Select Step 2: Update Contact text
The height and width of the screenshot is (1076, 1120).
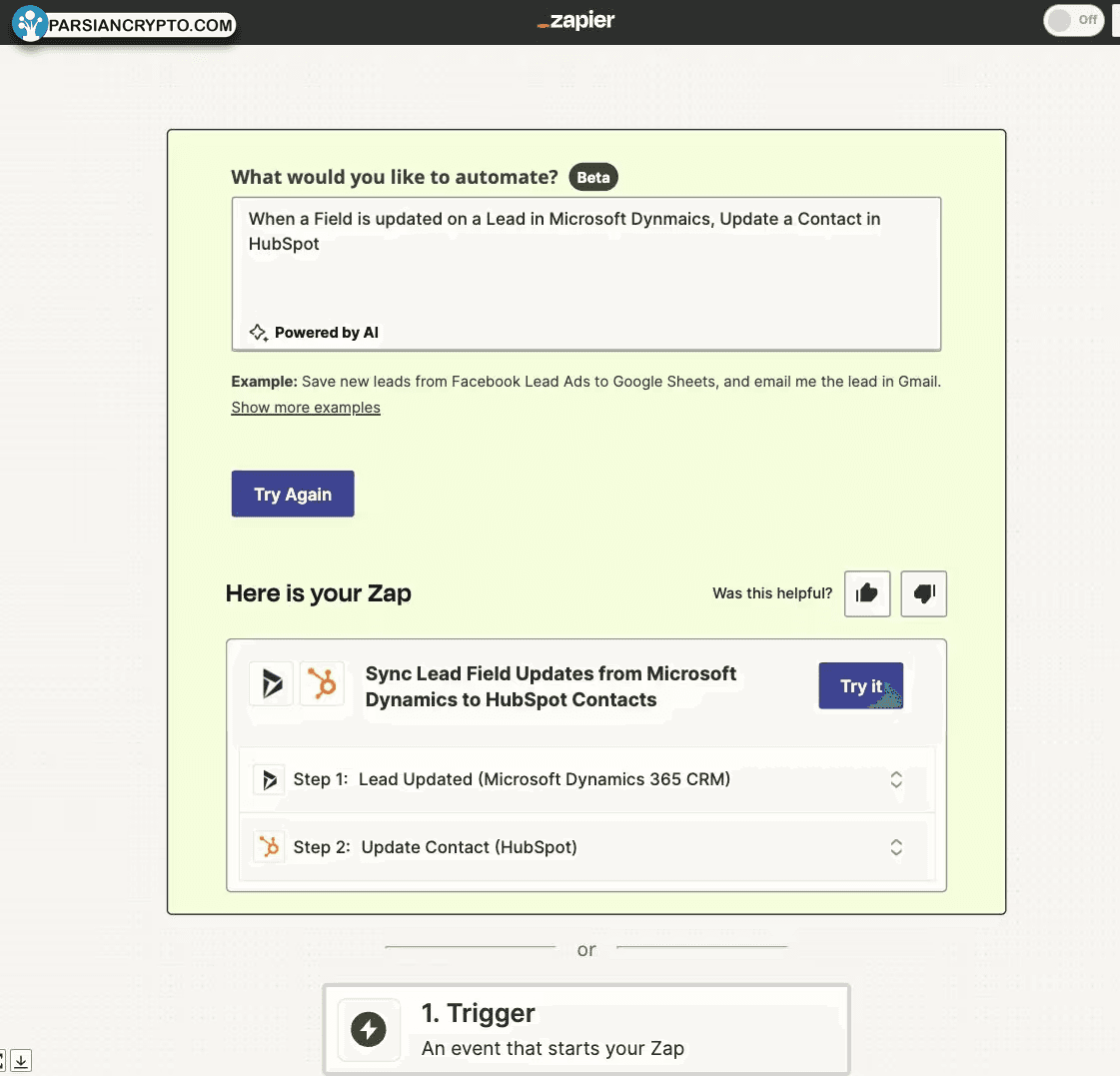(x=435, y=847)
